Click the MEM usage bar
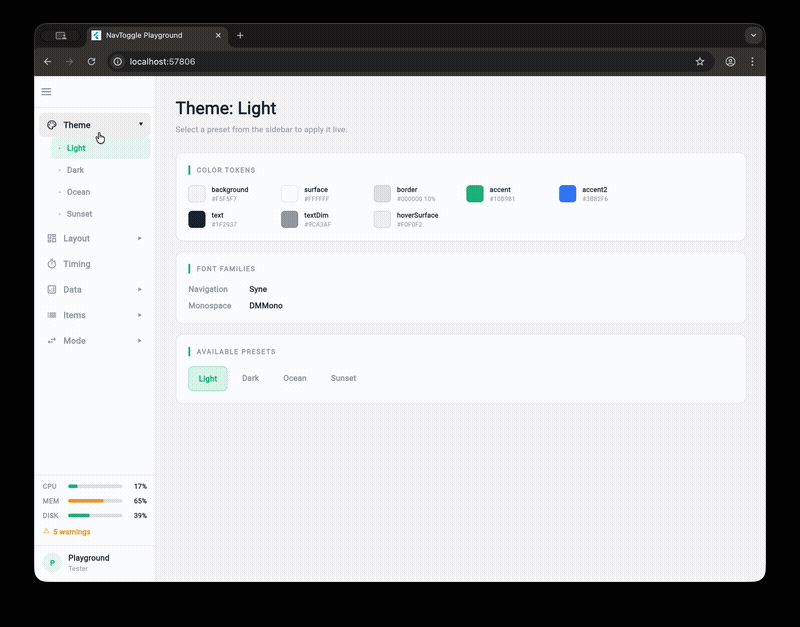Screen dimensions: 800x627 click(x=95, y=501)
